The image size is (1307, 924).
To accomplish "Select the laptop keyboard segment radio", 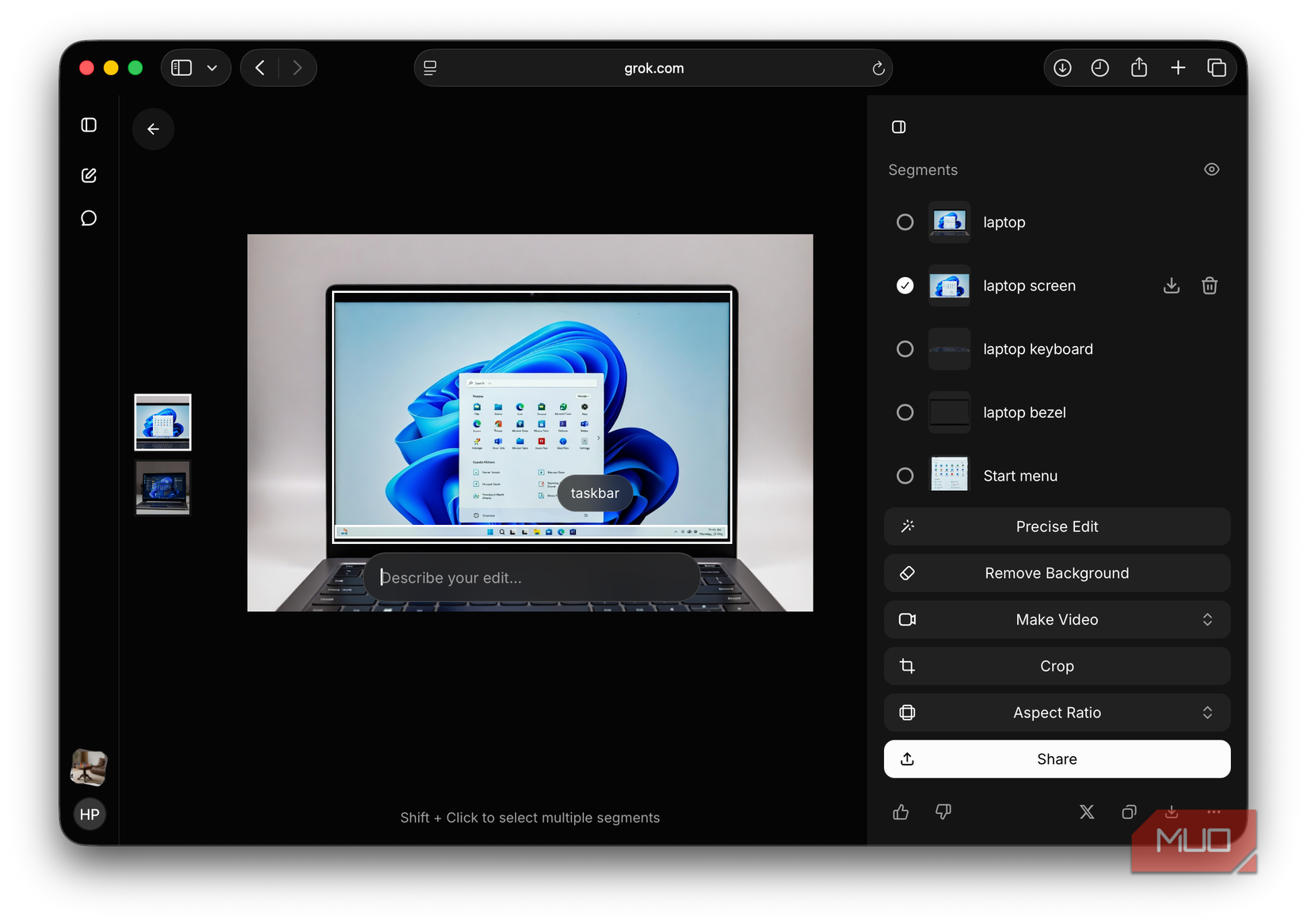I will tap(905, 349).
